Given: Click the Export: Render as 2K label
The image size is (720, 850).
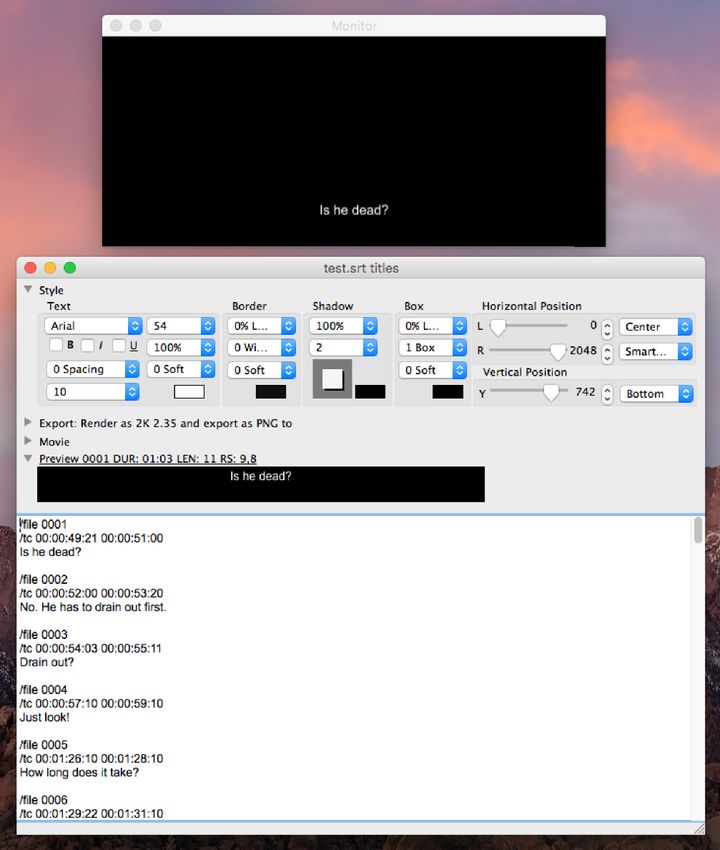Looking at the screenshot, I should [x=165, y=423].
